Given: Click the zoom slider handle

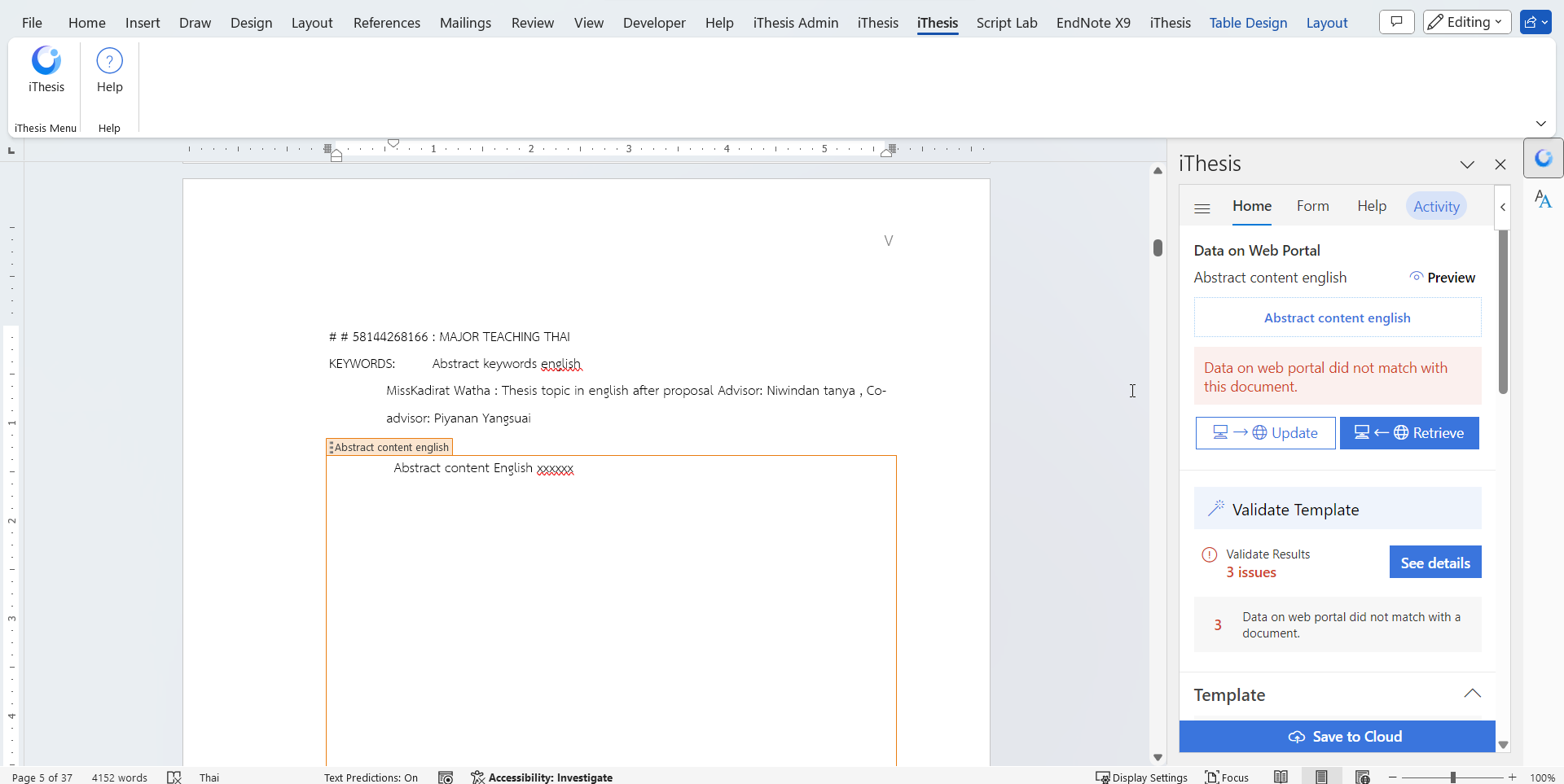Looking at the screenshot, I should pos(1452,777).
